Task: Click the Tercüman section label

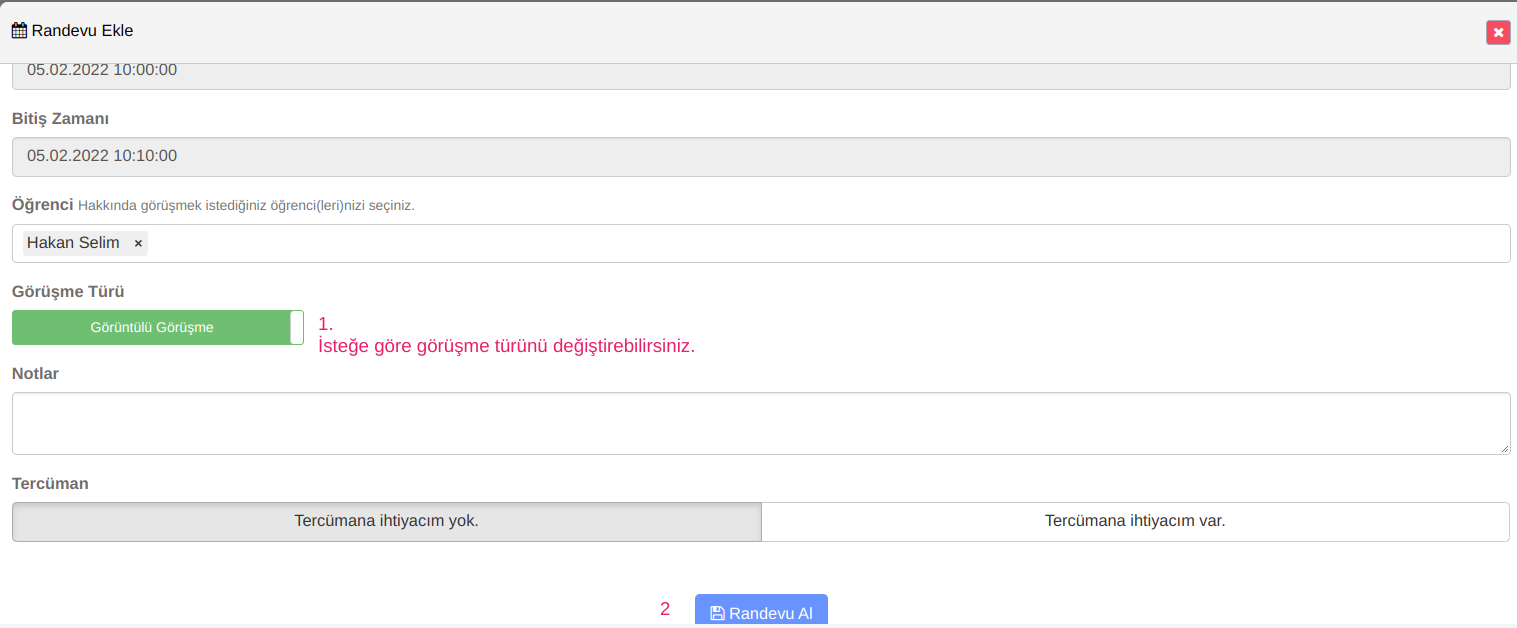Action: click(x=50, y=483)
